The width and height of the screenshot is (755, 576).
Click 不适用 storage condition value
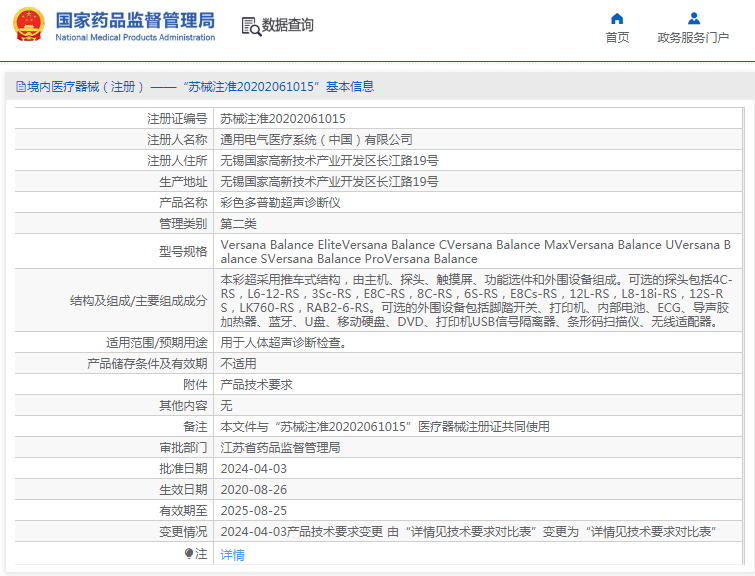click(238, 364)
